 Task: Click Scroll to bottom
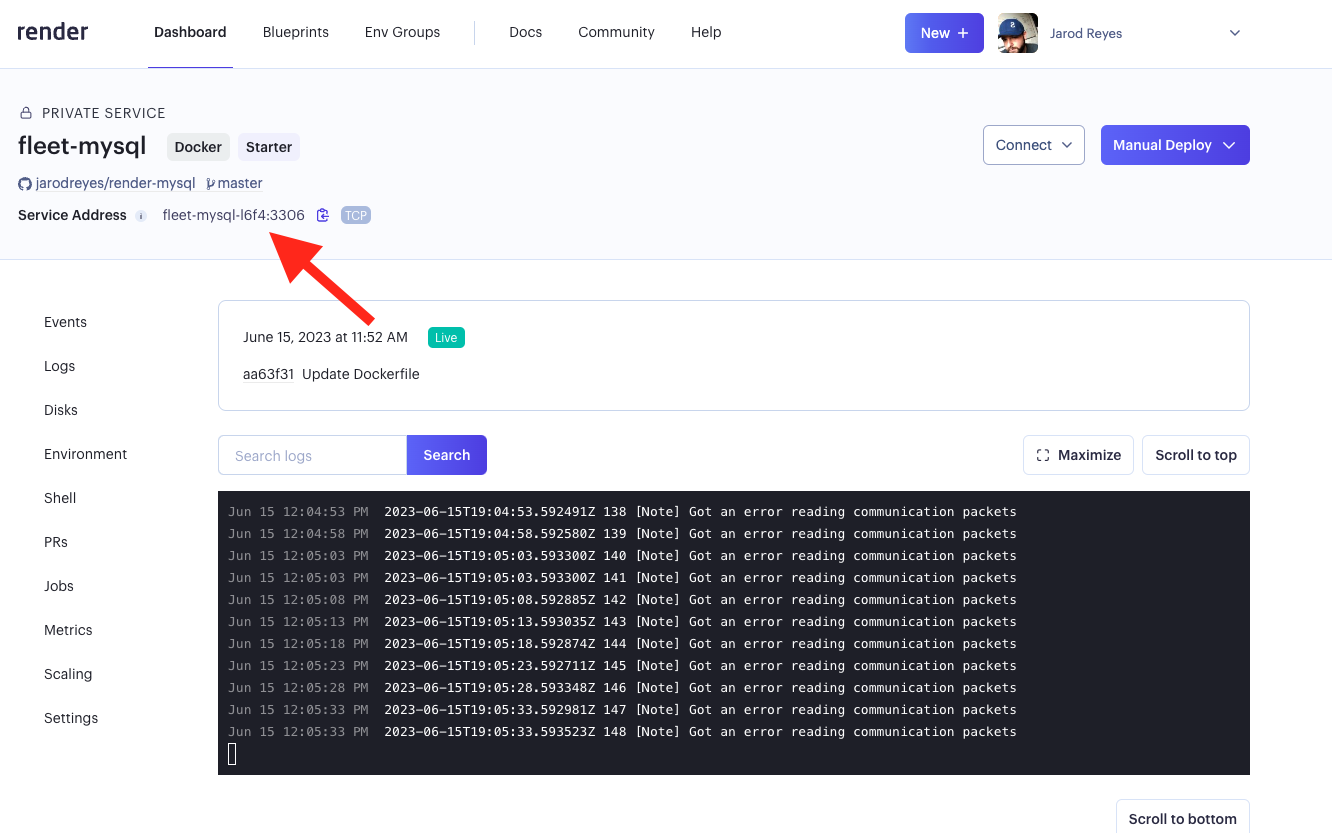1183,818
